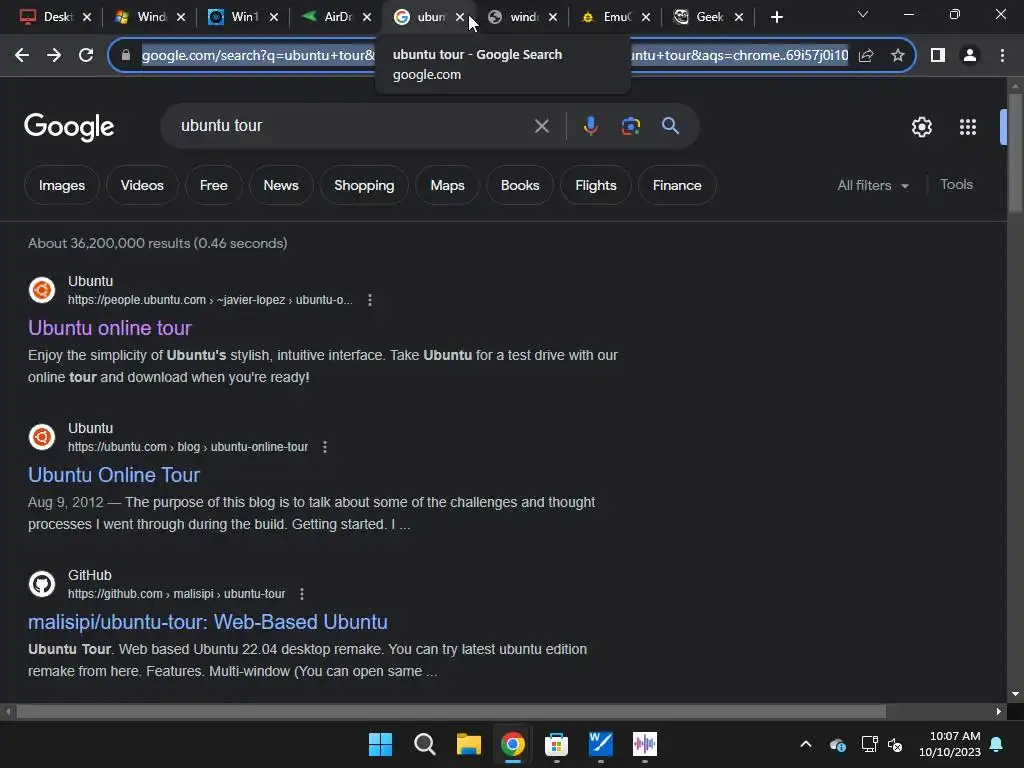Open the Chrome profile icon
This screenshot has height=768, width=1024.
(x=970, y=56)
